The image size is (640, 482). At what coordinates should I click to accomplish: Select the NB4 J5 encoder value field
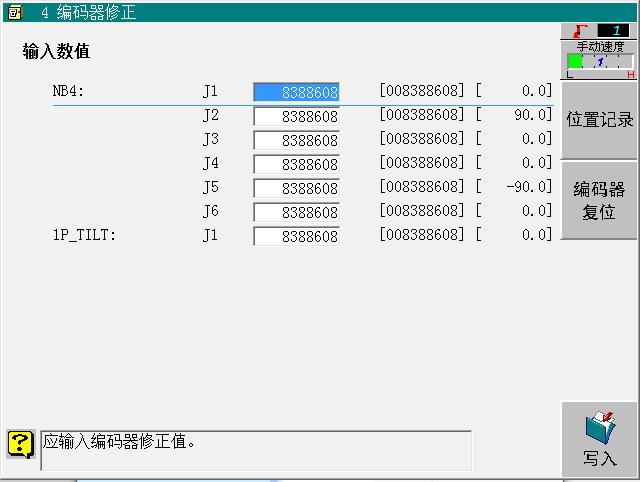tap(296, 188)
